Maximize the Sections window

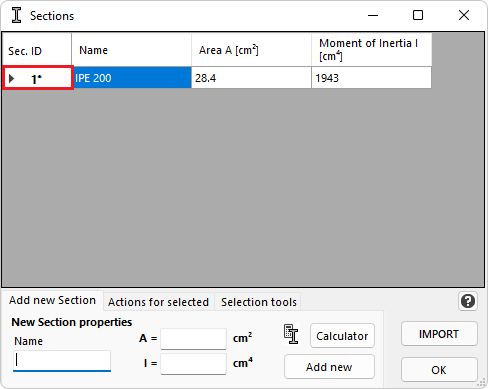418,15
